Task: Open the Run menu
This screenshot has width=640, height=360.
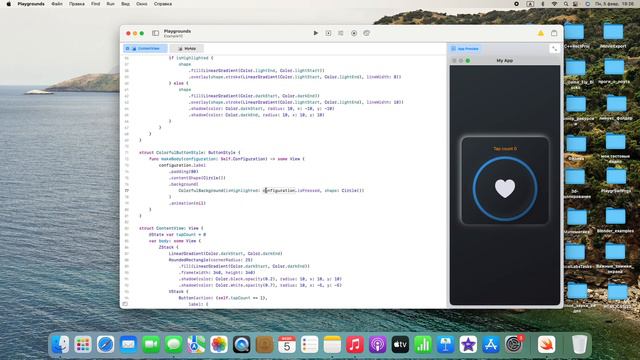Action: (110, 4)
